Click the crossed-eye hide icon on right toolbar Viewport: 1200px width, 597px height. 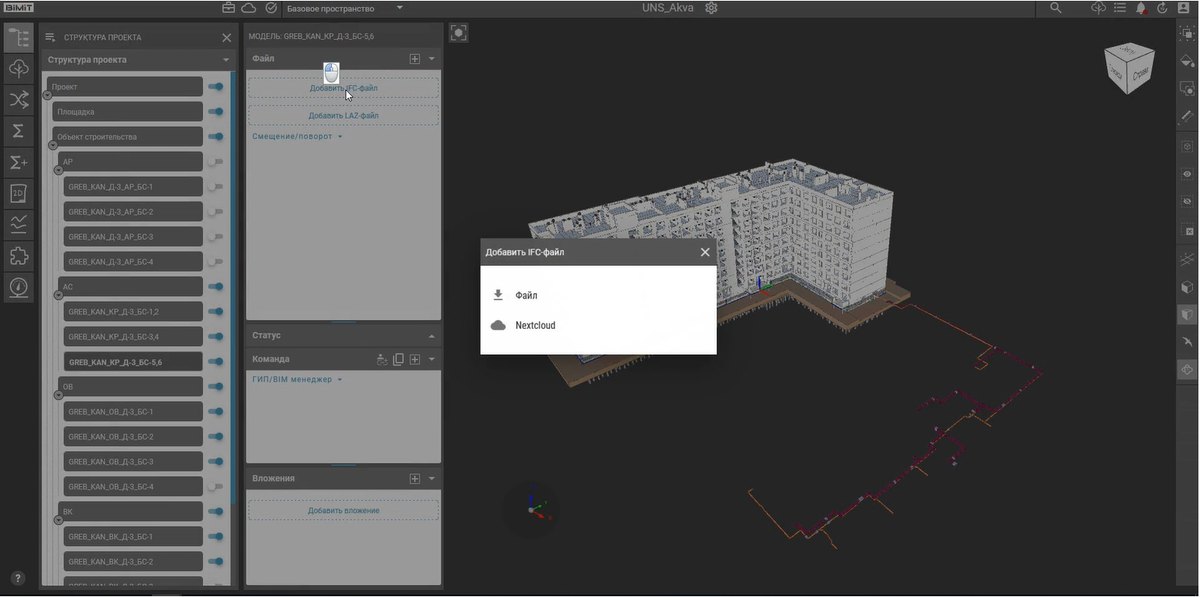1187,202
